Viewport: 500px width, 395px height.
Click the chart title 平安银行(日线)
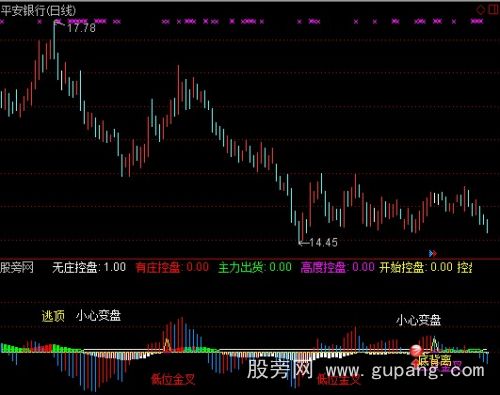38,11
